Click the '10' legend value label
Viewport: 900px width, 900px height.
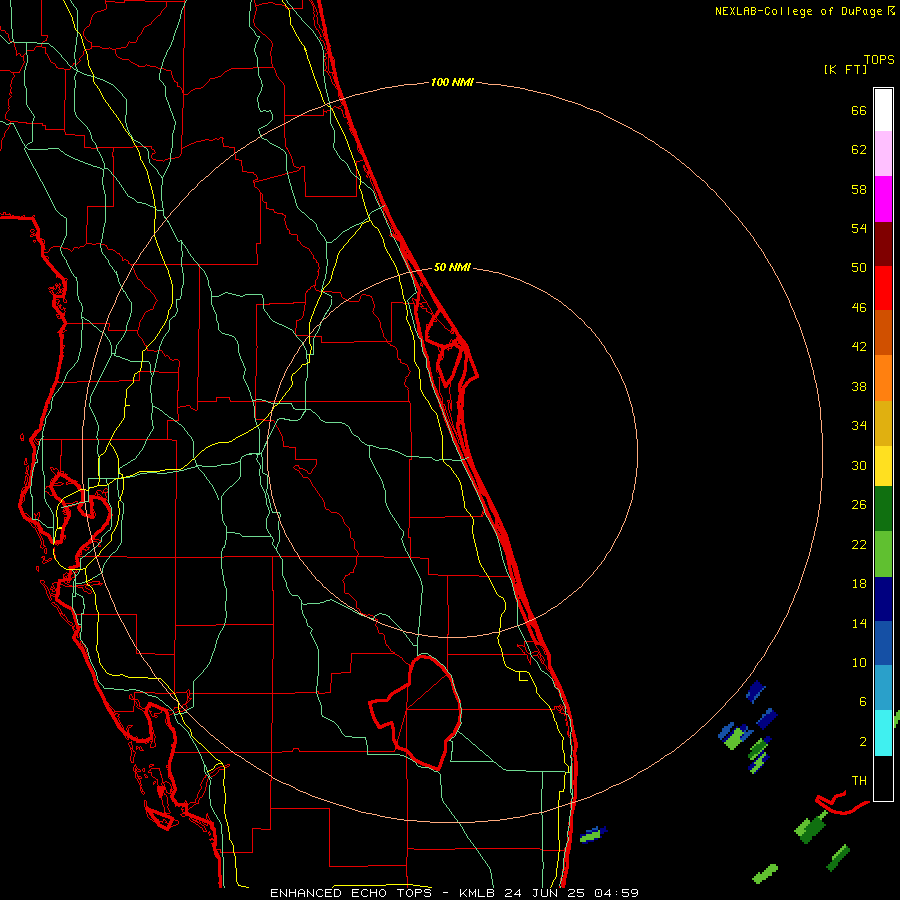coord(859,663)
